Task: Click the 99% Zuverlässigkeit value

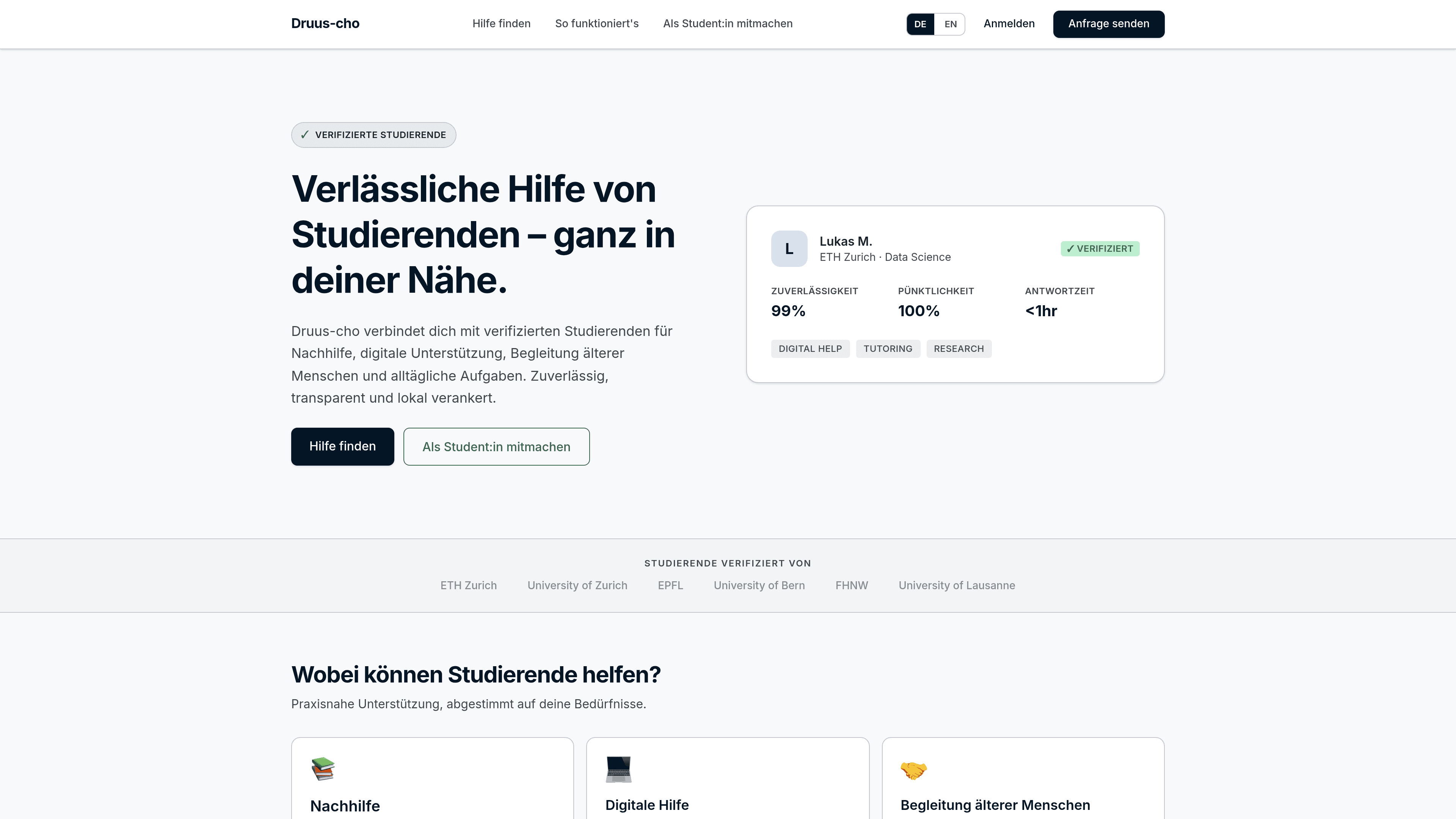Action: tap(788, 311)
